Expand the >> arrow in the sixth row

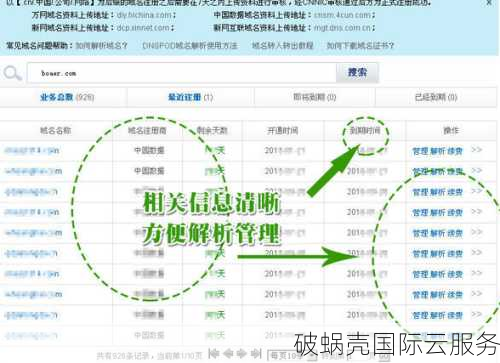point(477,253)
